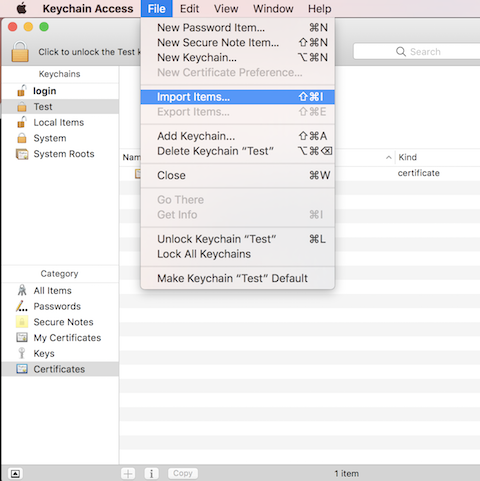Click the Certificates category icon
This screenshot has width=480, height=481.
[x=22, y=369]
